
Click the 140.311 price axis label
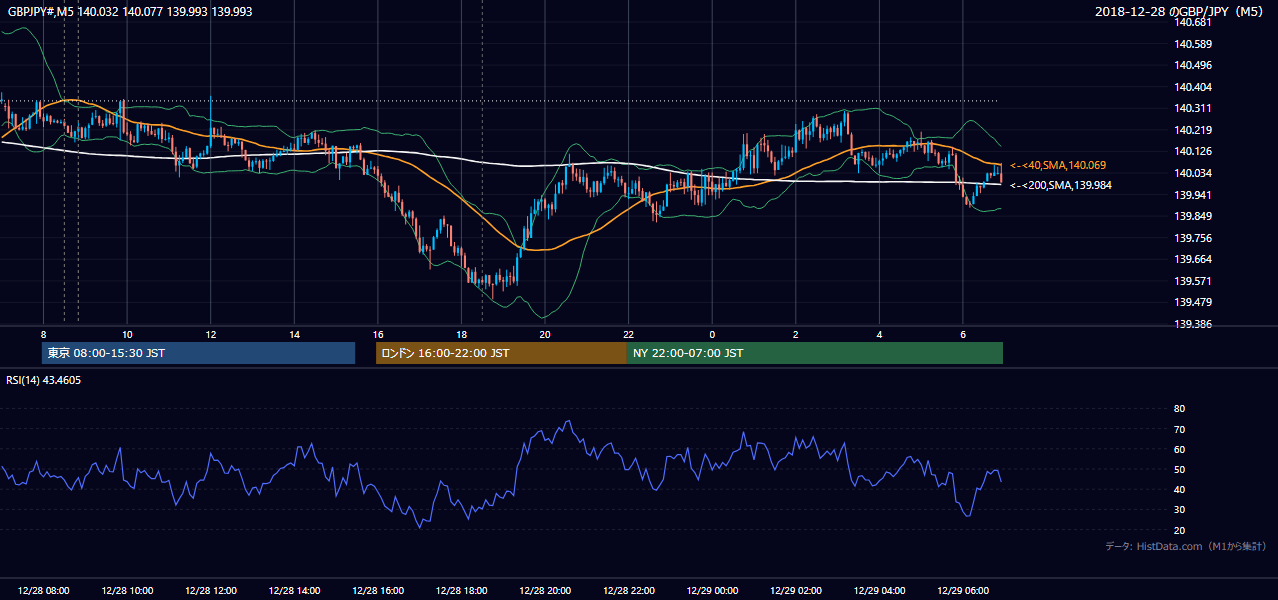[x=1194, y=108]
